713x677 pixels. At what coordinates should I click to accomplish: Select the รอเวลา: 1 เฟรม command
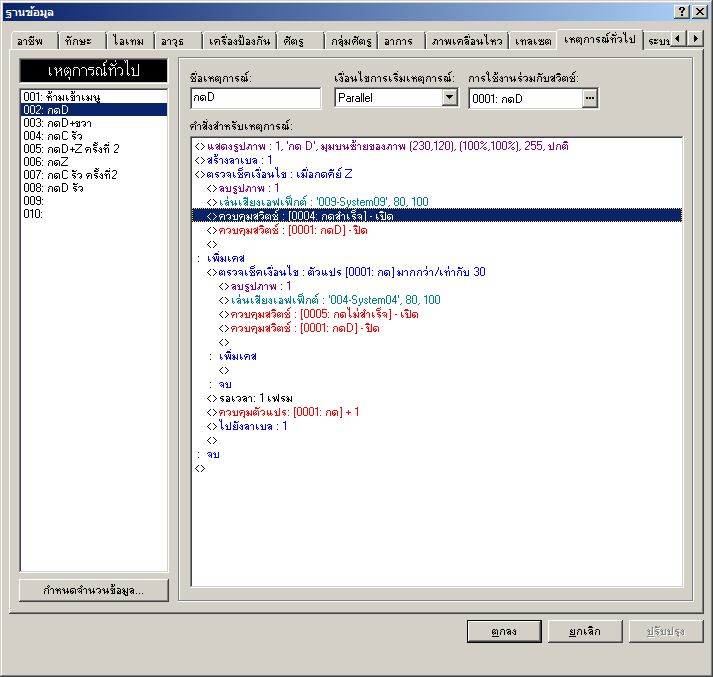pos(437,398)
